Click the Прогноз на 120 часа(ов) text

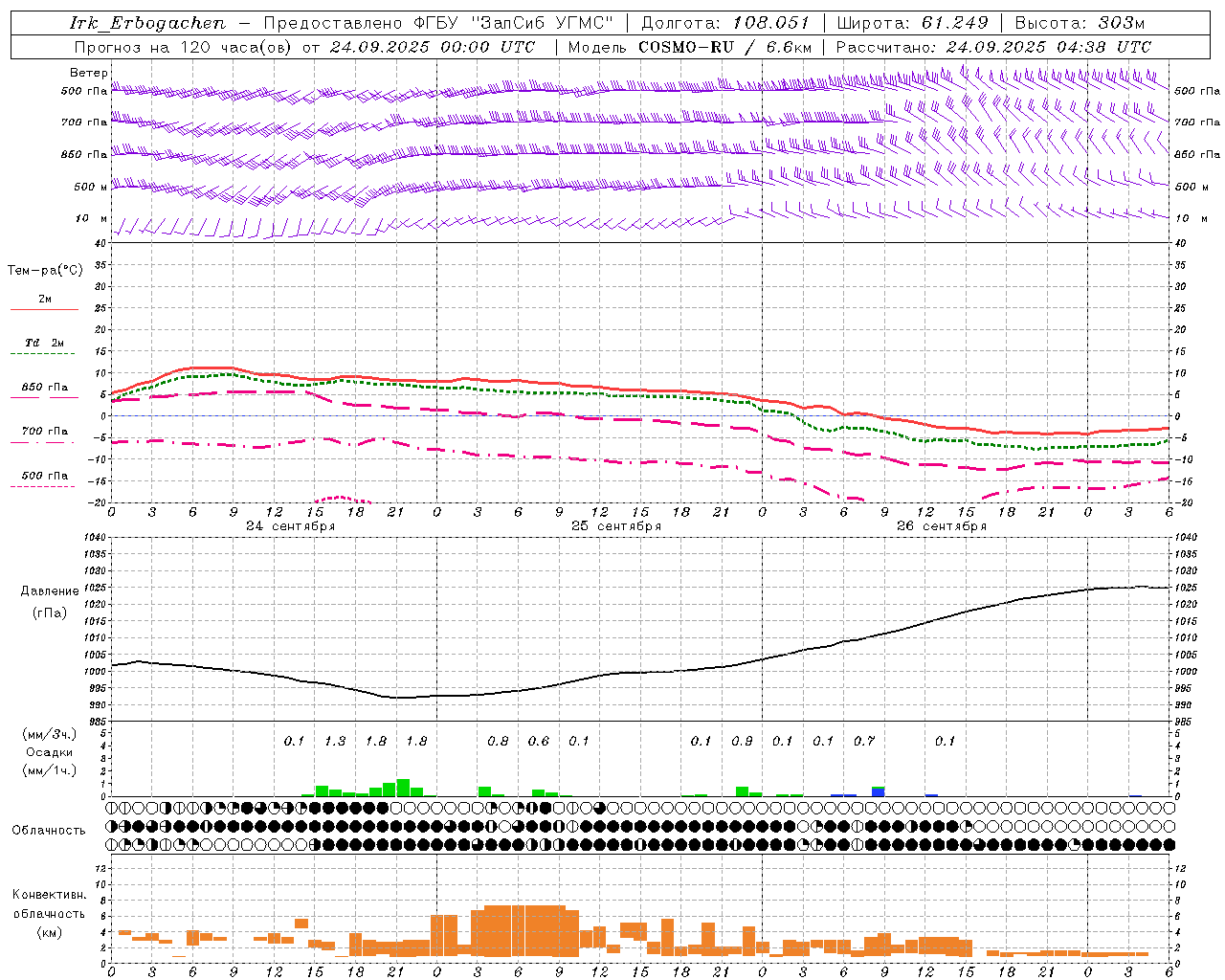click(184, 47)
